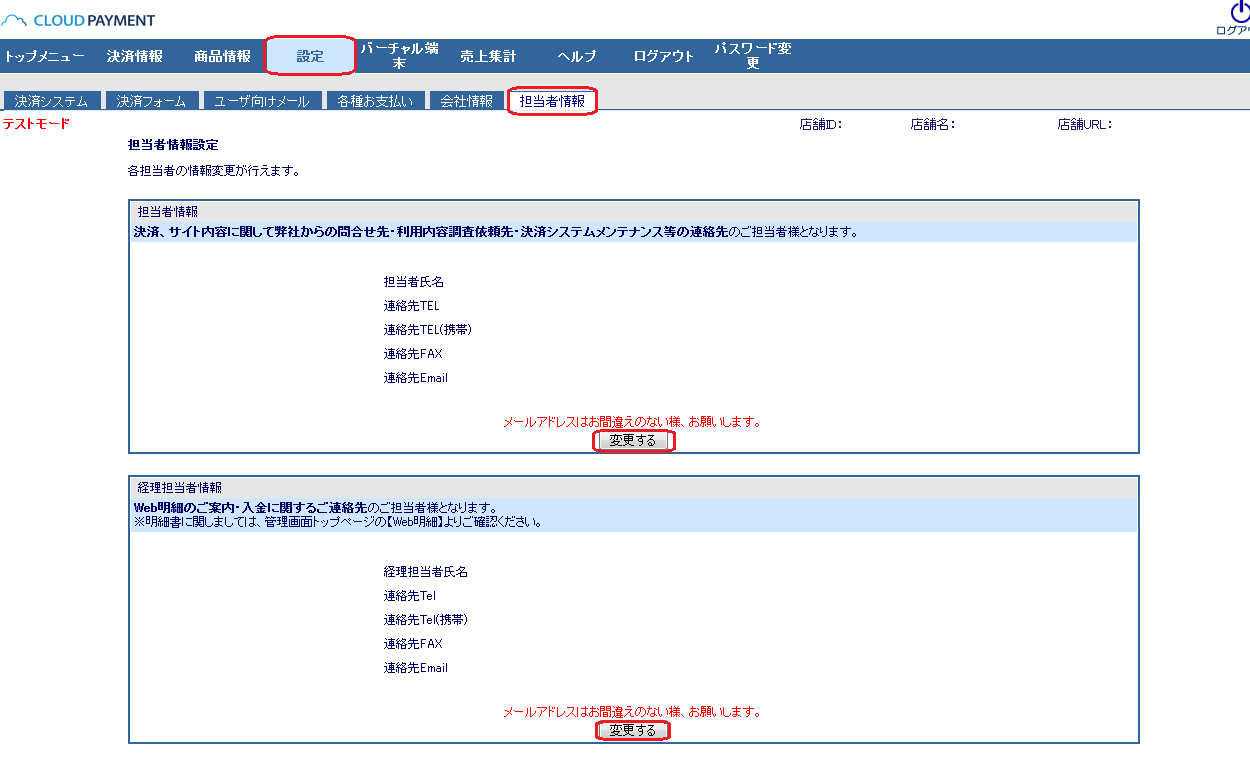Switch to 決済システム tab

52,101
